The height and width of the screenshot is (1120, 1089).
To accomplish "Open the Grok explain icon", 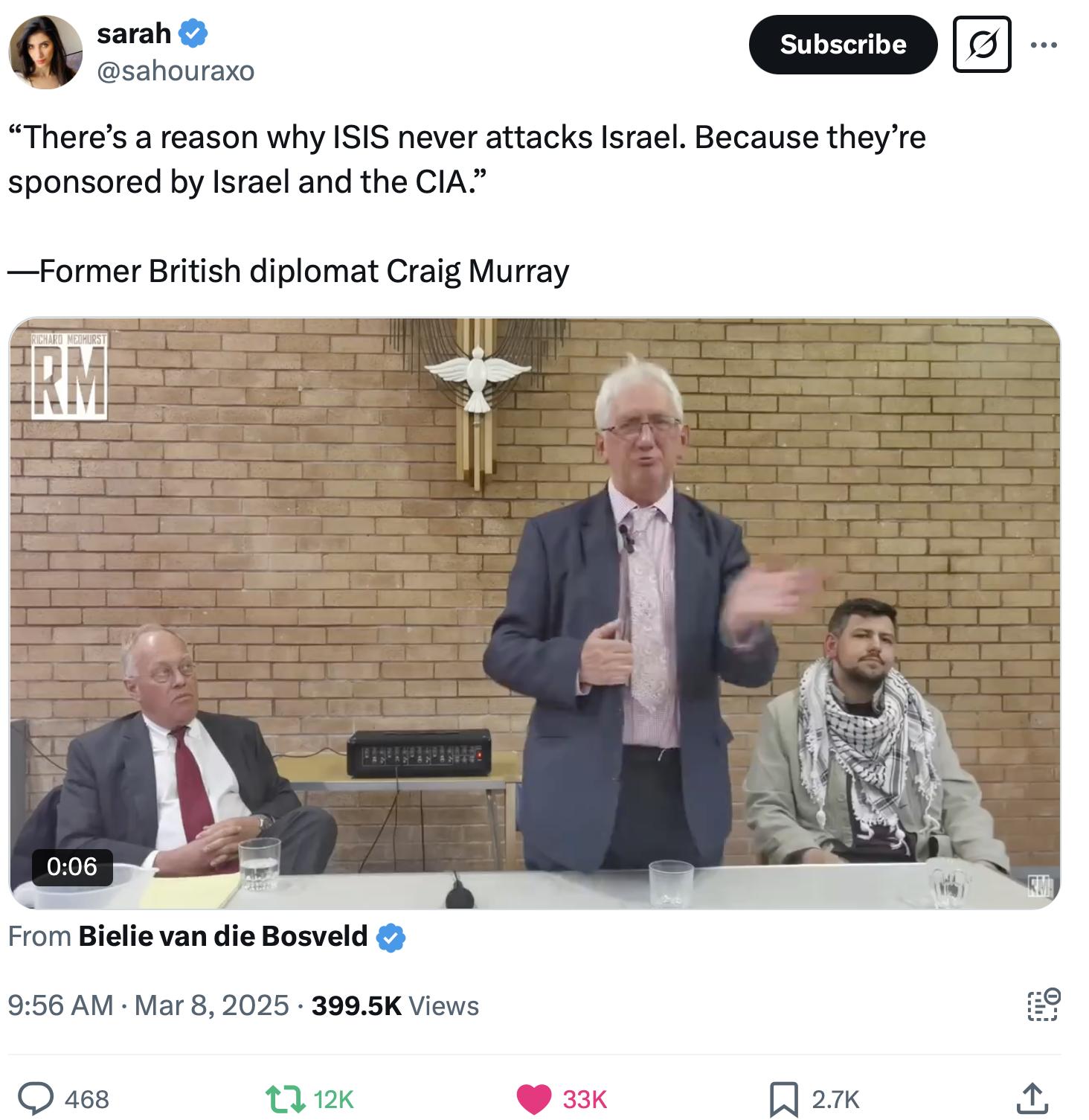I will point(982,45).
